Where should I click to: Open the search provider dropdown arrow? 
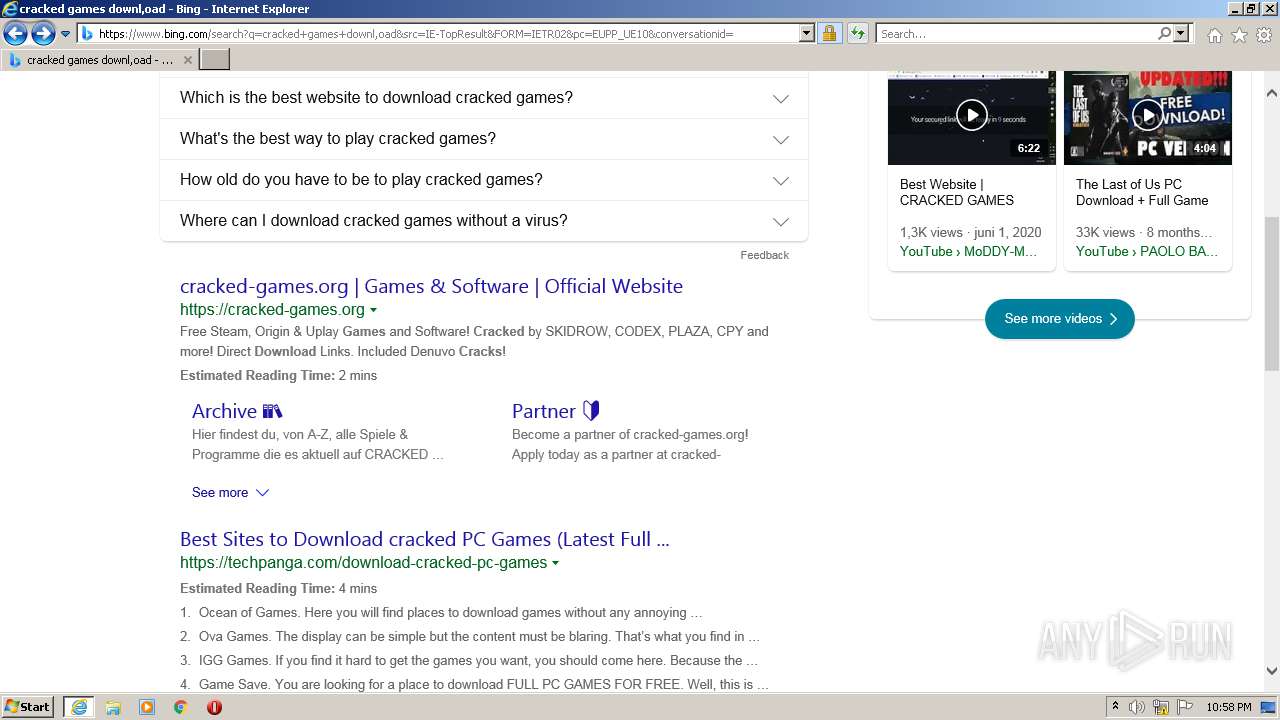[x=1181, y=34]
